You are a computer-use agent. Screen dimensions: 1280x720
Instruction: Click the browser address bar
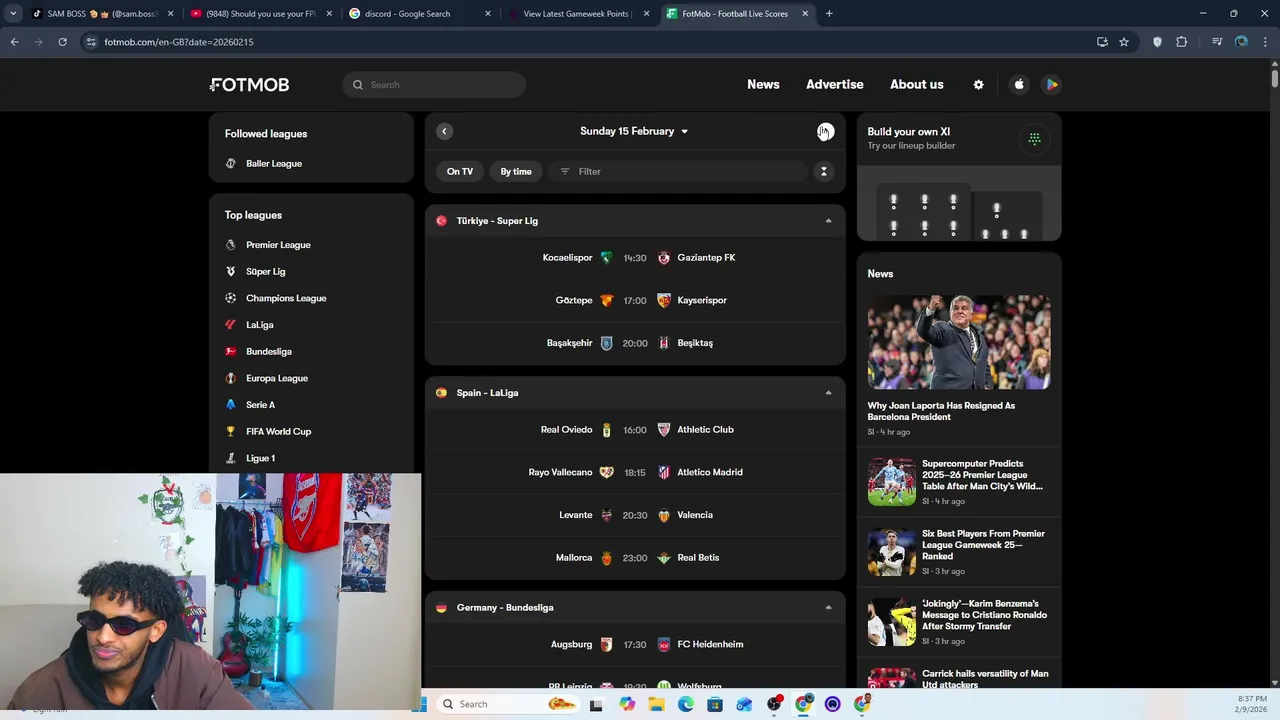(590, 42)
